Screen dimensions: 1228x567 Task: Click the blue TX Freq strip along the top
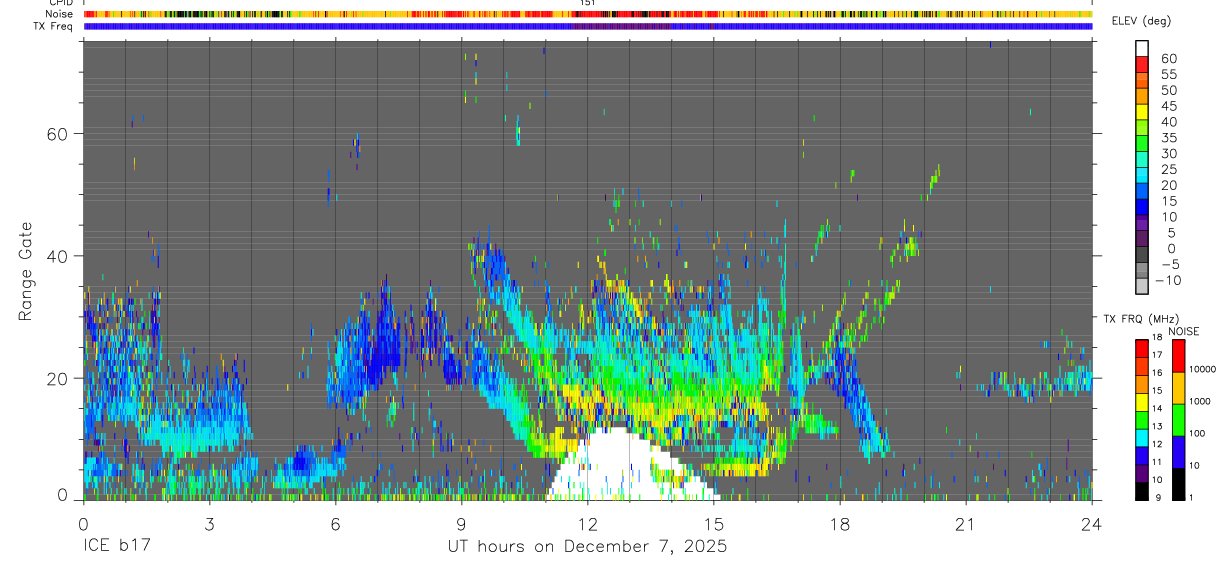(588, 26)
